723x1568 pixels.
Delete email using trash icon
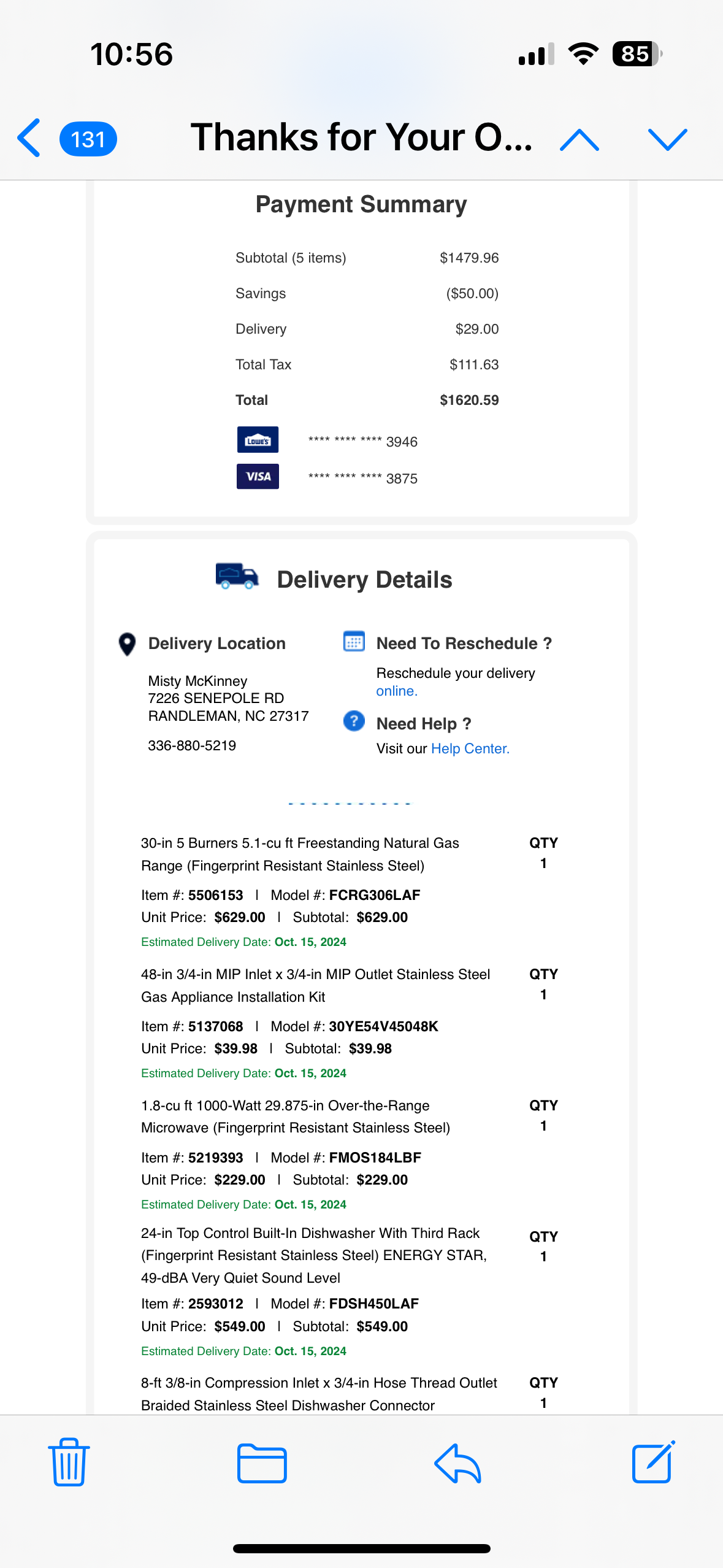[69, 1462]
